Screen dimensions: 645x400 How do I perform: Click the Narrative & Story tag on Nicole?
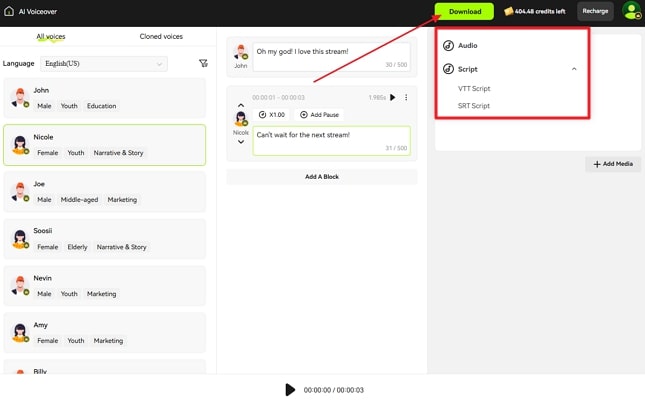(118, 153)
